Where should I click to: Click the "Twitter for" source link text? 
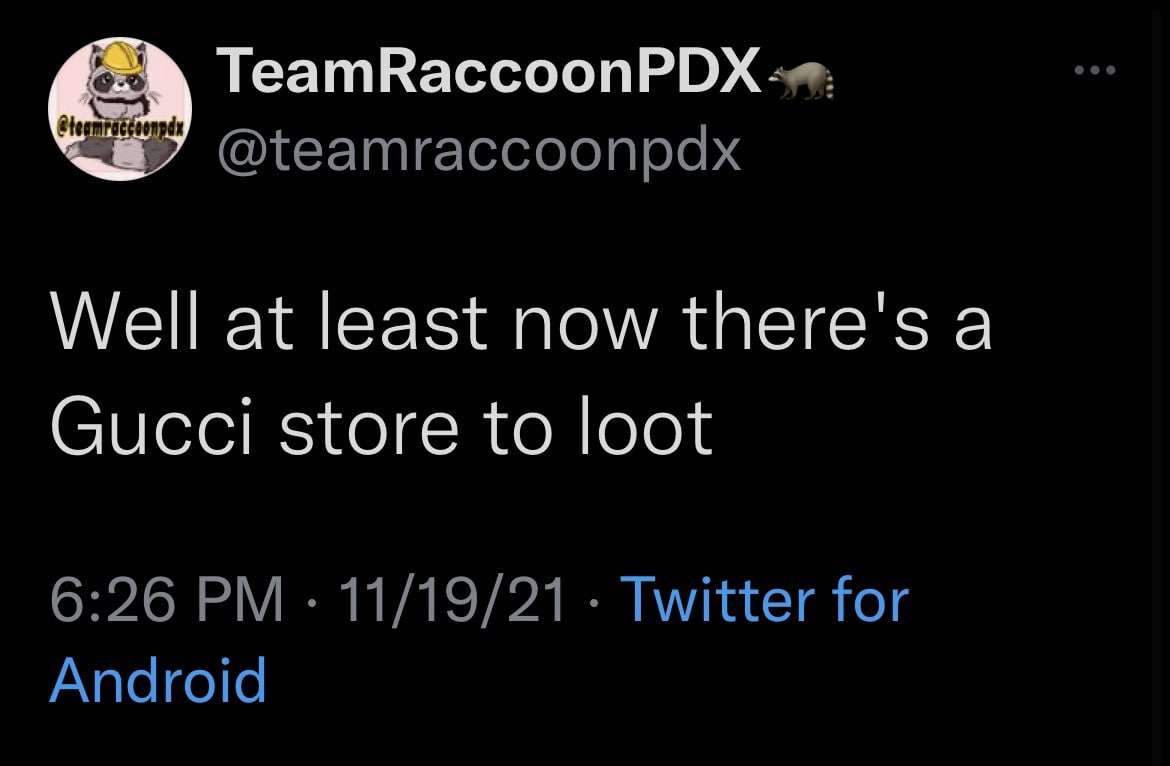coord(764,600)
